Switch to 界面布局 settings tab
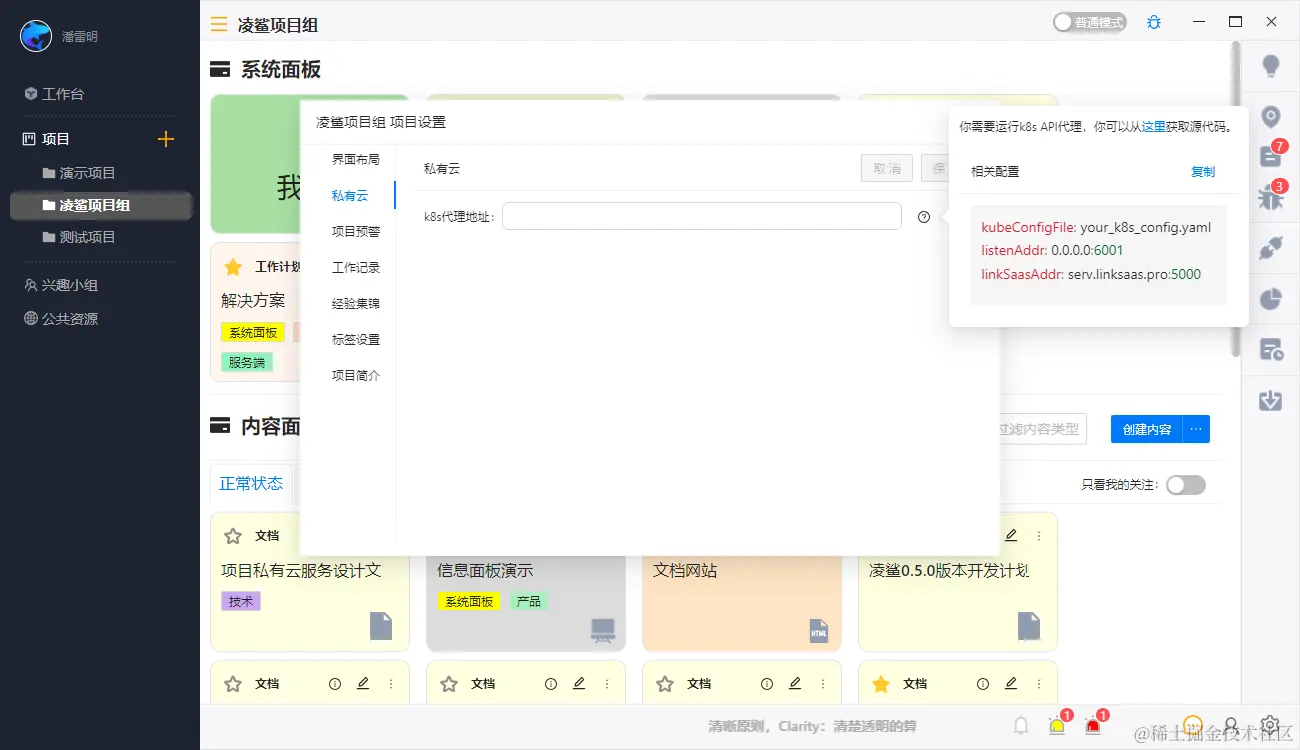Image resolution: width=1300 pixels, height=750 pixels. [x=356, y=160]
